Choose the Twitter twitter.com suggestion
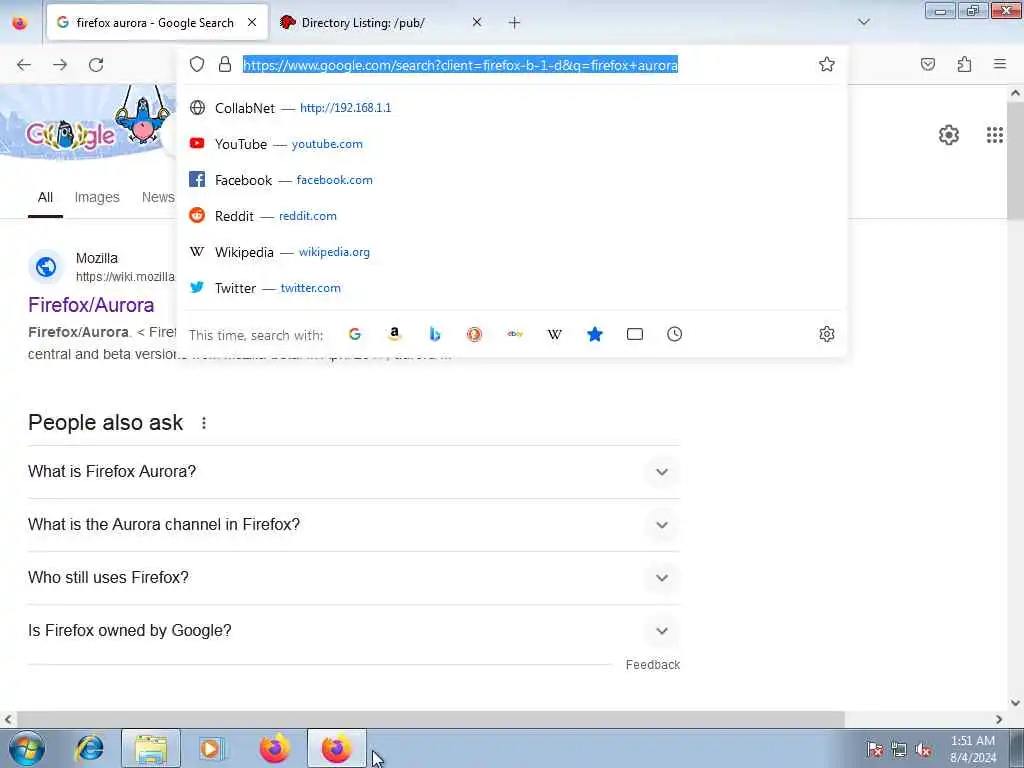 (x=512, y=287)
